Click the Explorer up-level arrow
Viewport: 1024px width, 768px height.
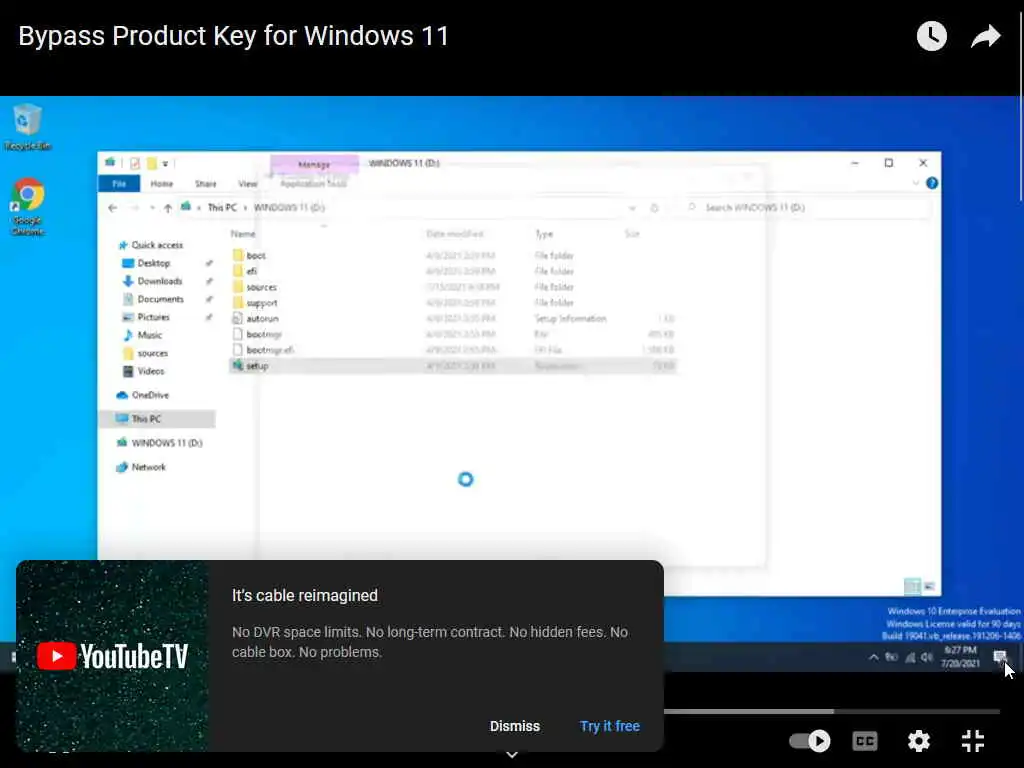click(168, 208)
